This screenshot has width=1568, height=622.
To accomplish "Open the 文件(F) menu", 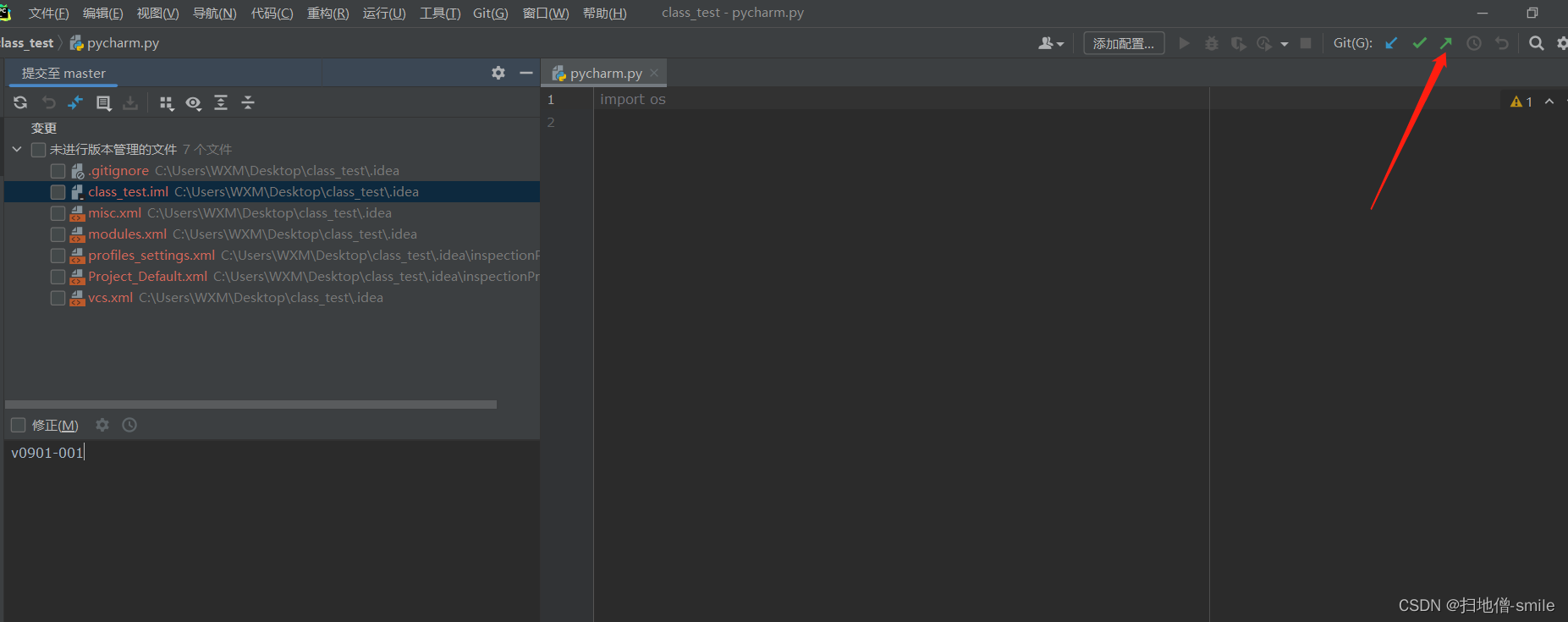I will [x=48, y=14].
